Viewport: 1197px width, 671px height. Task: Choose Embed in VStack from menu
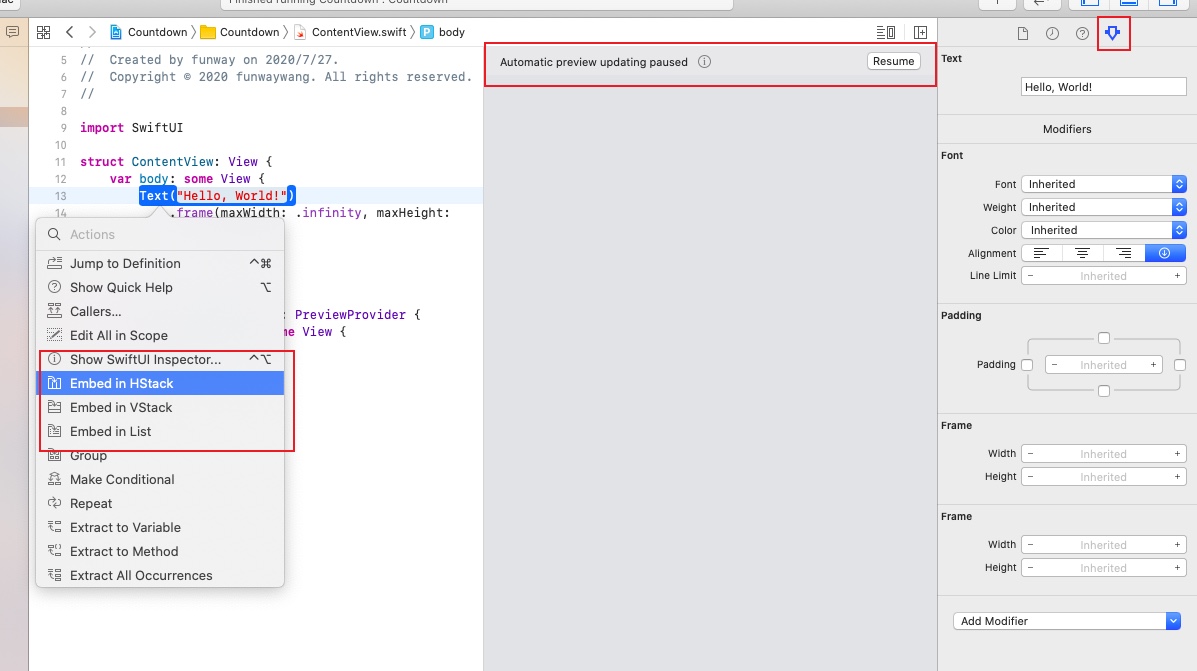[121, 407]
